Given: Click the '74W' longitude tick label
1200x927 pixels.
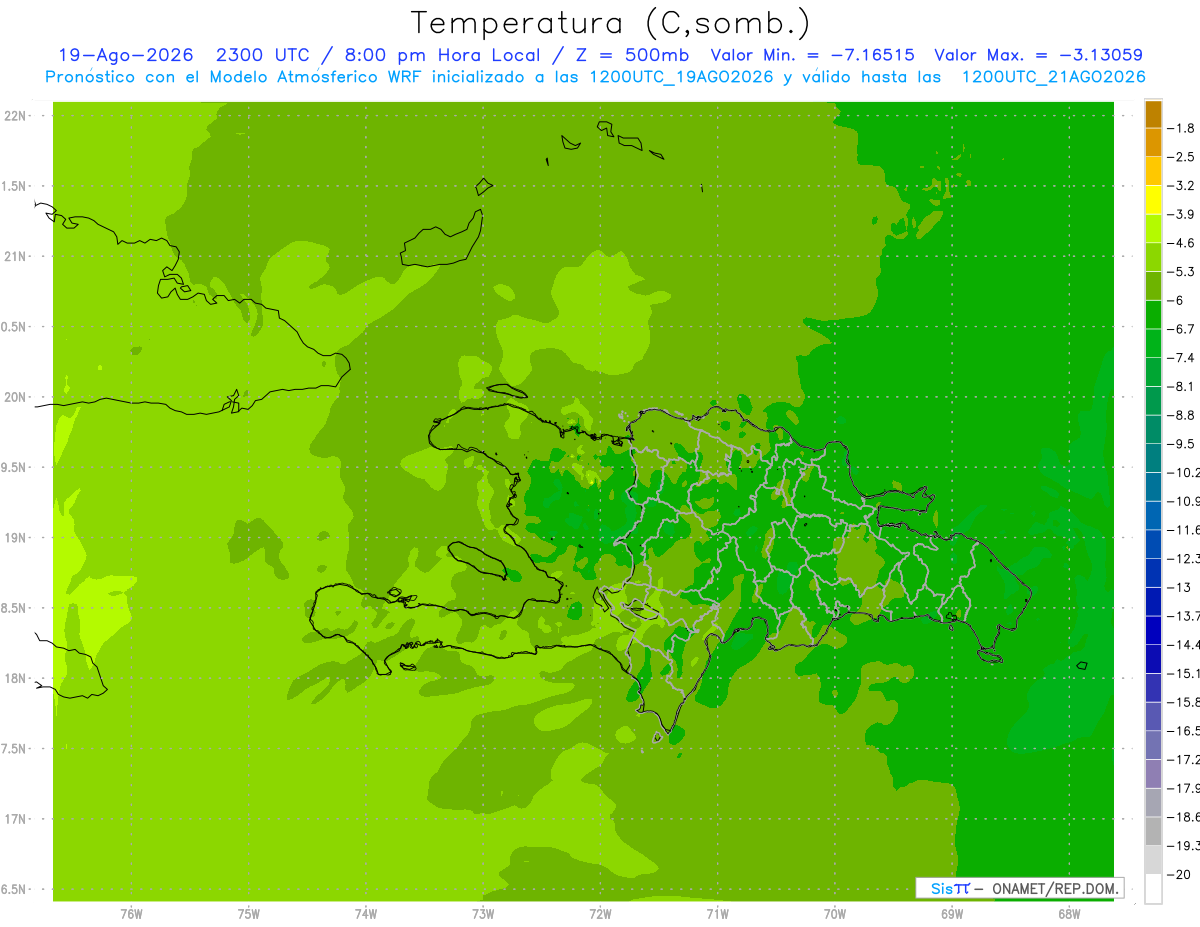Looking at the screenshot, I should [x=366, y=913].
